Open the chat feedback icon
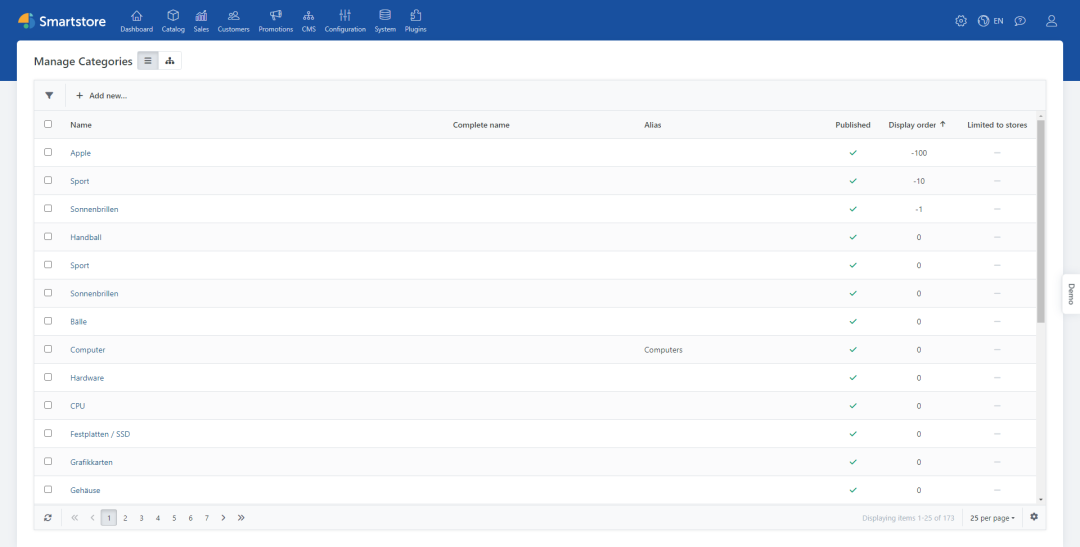Image resolution: width=1080 pixels, height=547 pixels. click(x=1020, y=21)
